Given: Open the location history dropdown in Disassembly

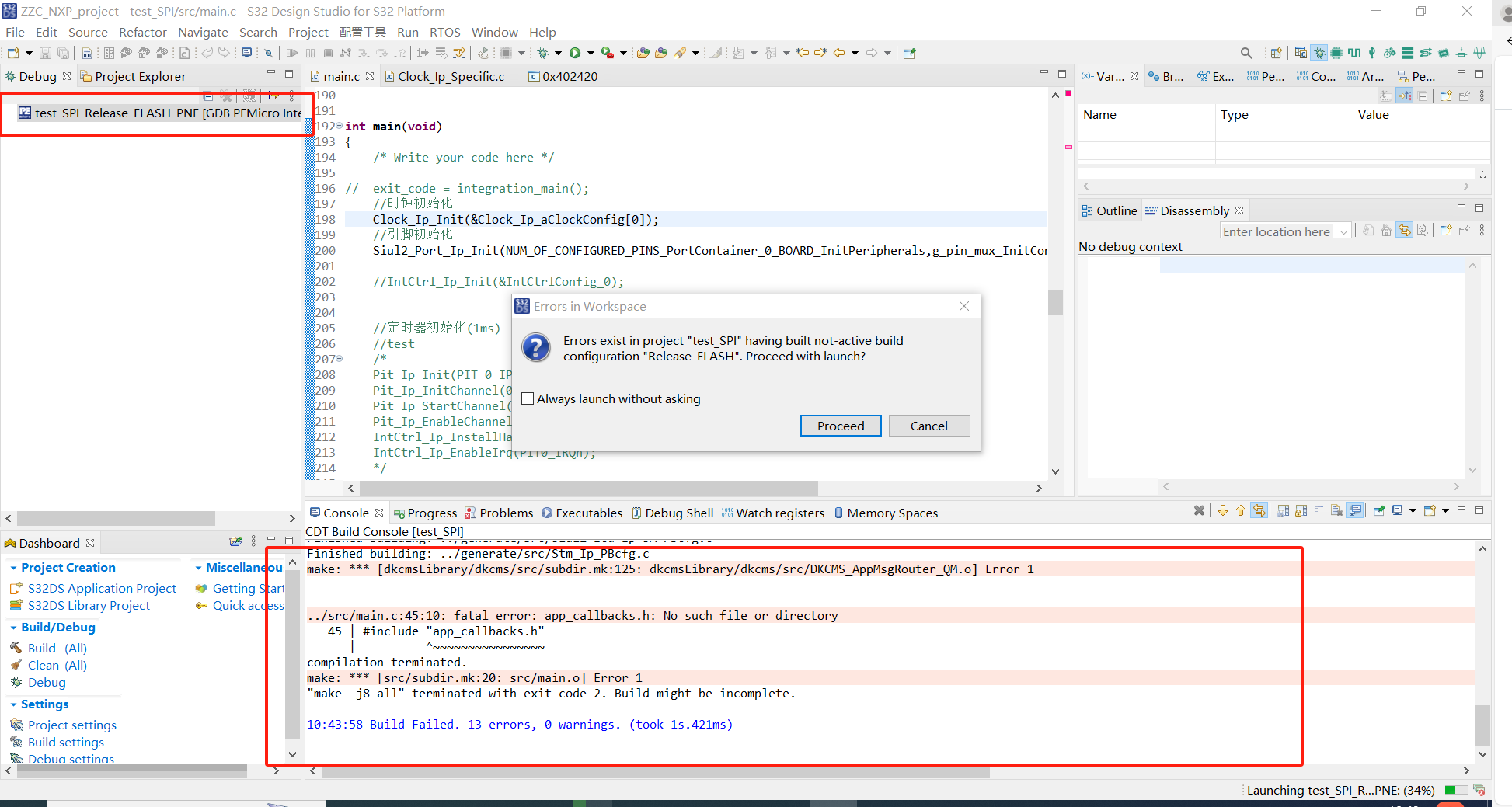Looking at the screenshot, I should point(1343,232).
